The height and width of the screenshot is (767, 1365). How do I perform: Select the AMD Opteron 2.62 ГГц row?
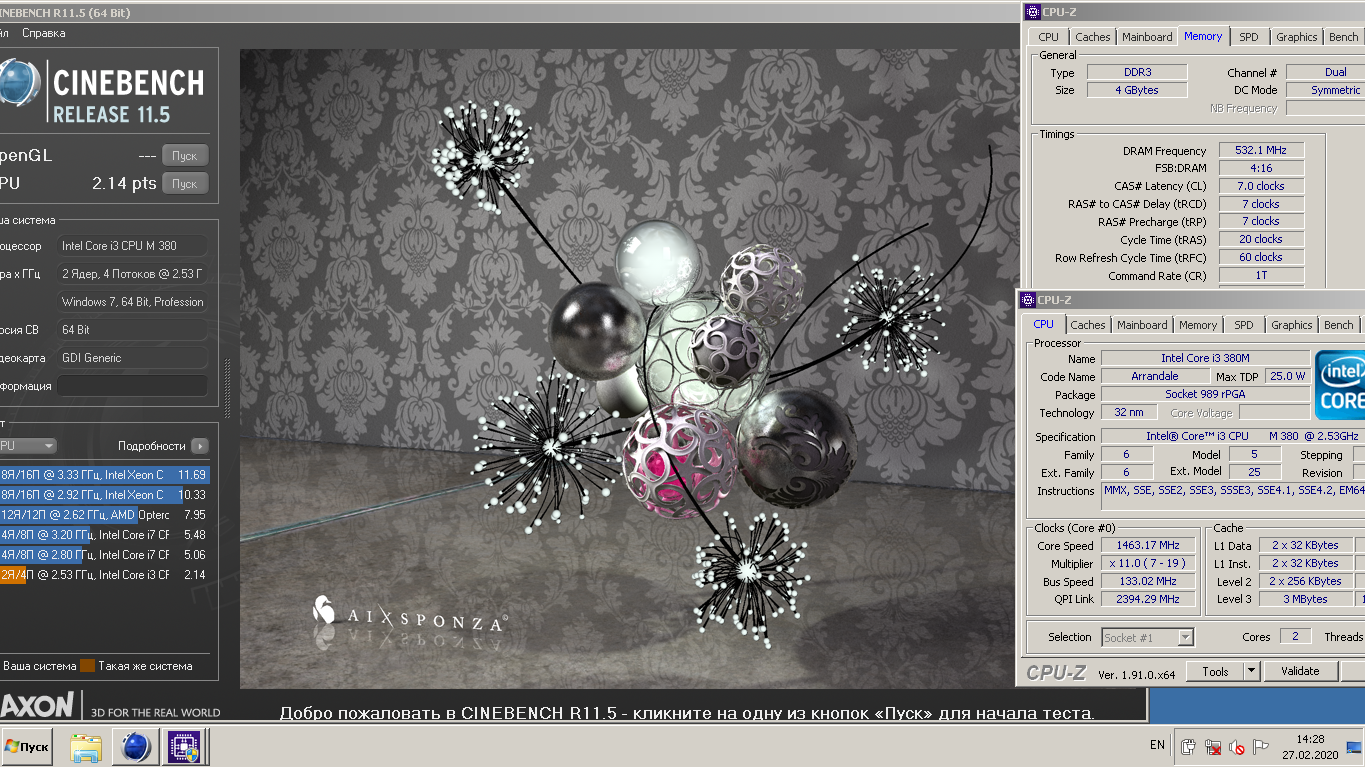(x=105, y=515)
